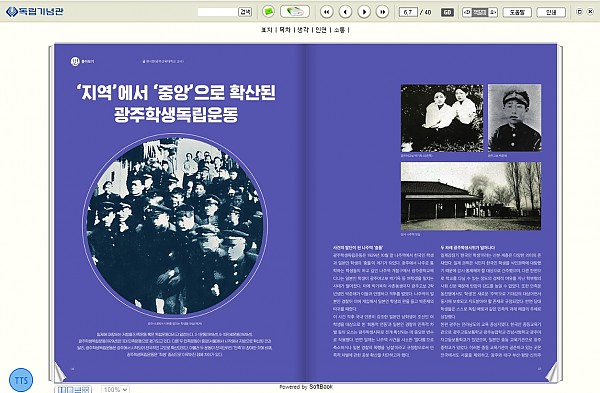Click the window restore icon in toolbar
The image size is (600, 393).
[x=579, y=12]
